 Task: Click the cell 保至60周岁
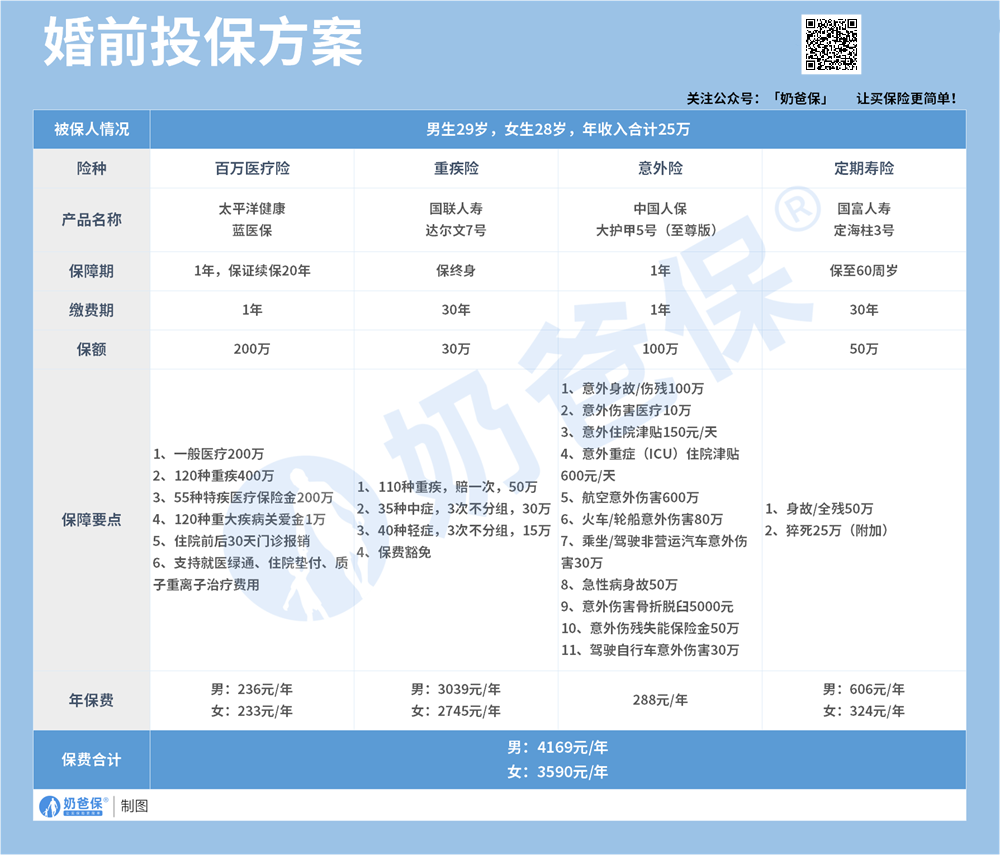pos(864,271)
